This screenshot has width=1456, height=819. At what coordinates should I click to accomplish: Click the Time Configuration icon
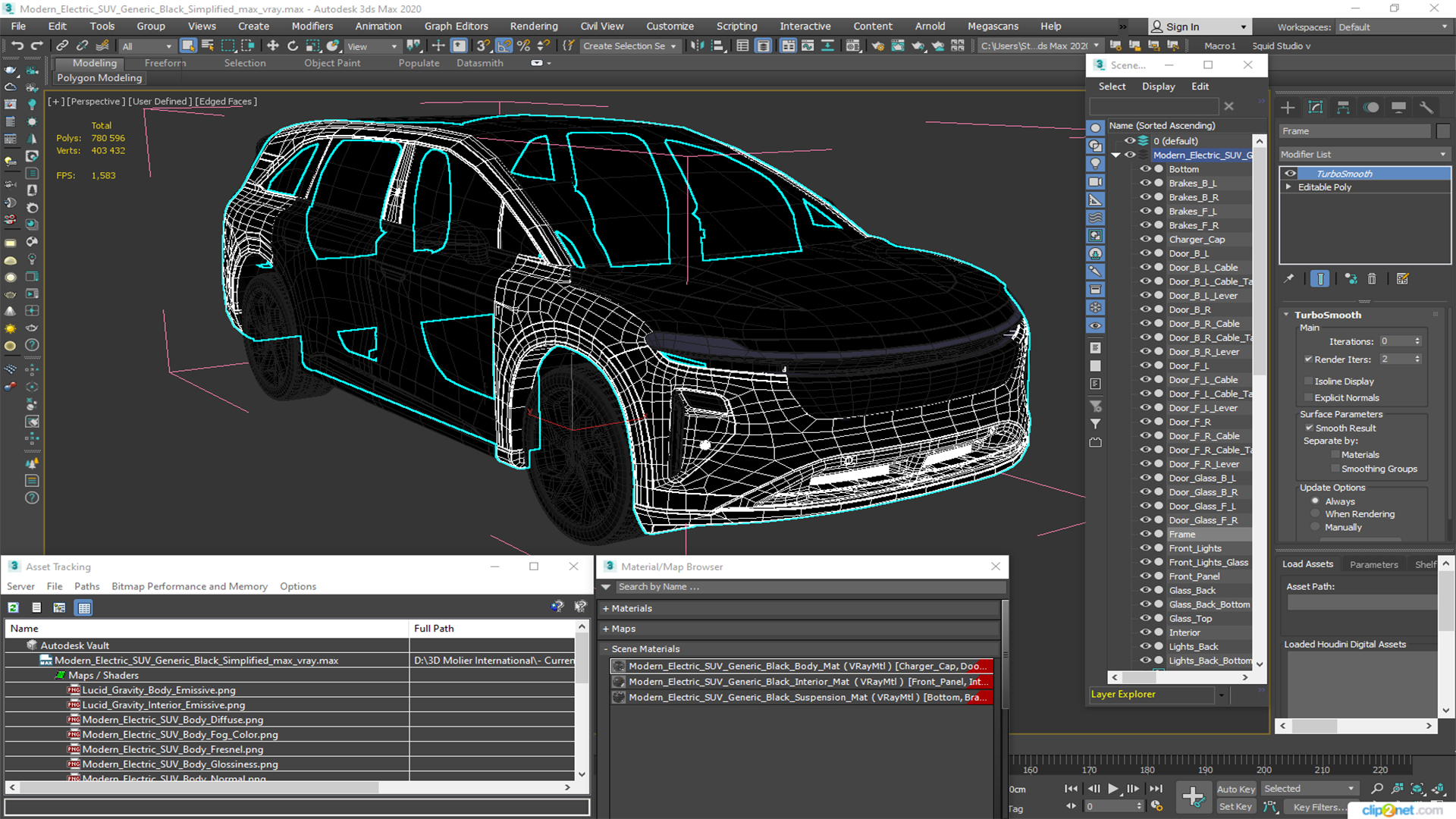tap(1156, 806)
